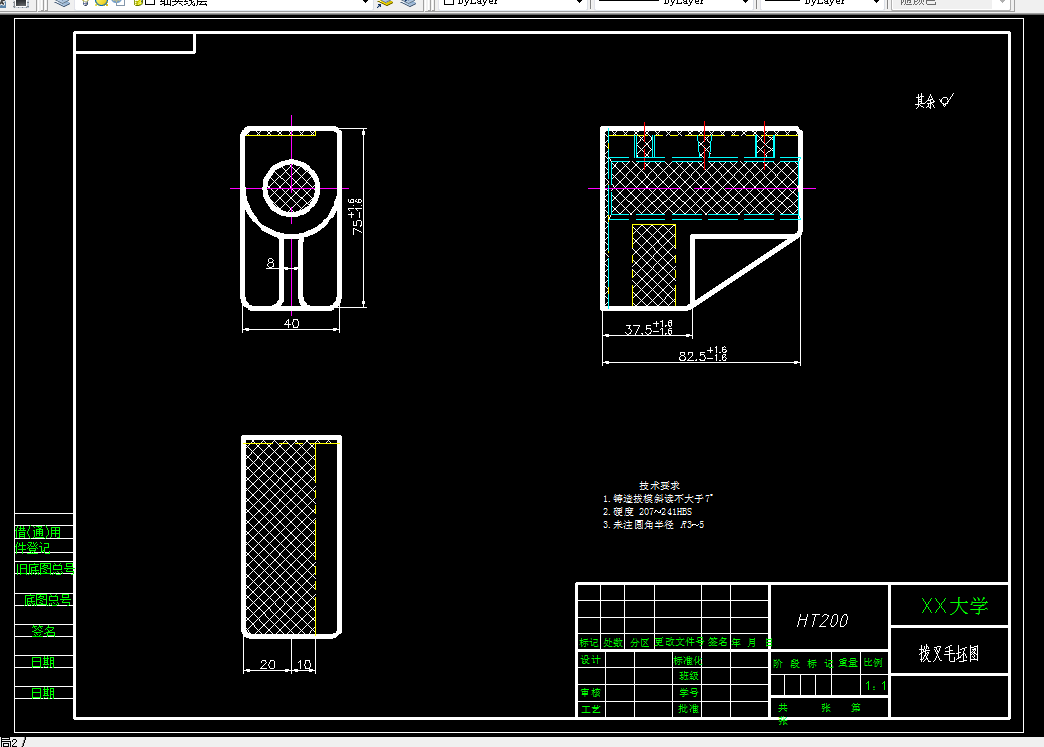Select technical note 1 about draft angle
Viewport: 1044px width, 747px height.
(x=658, y=499)
